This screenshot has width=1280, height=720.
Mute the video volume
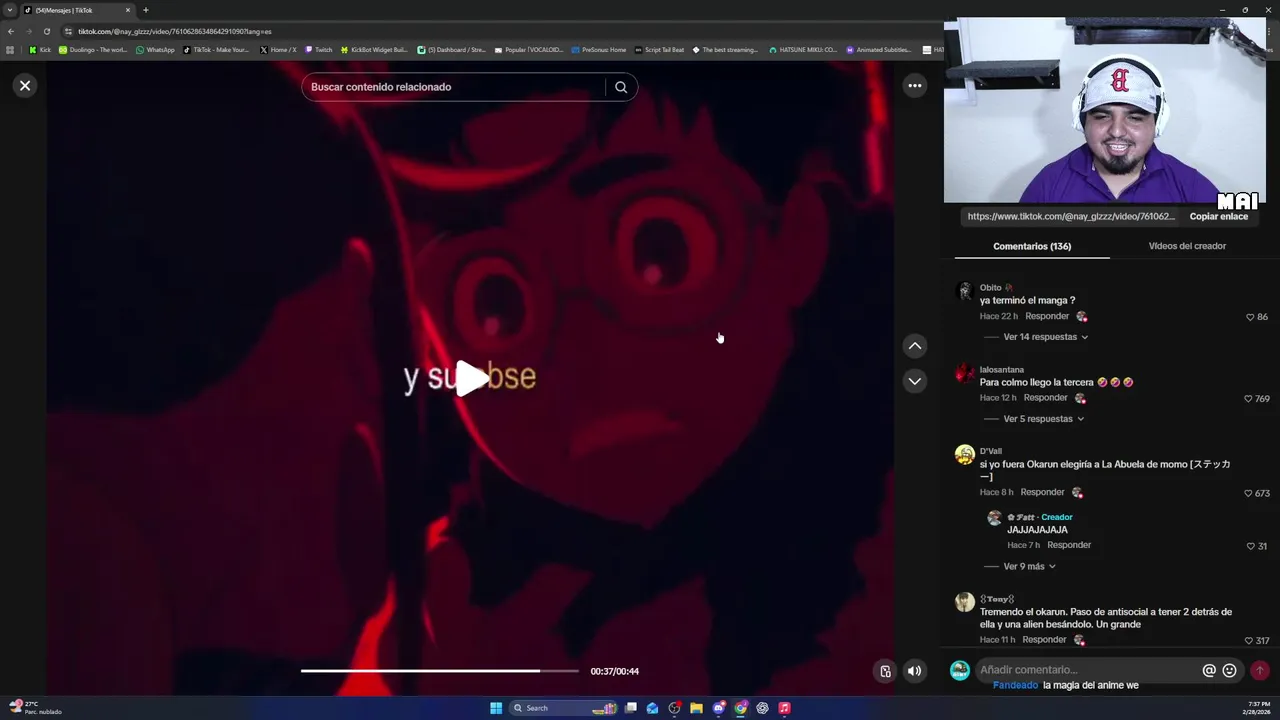(x=914, y=671)
